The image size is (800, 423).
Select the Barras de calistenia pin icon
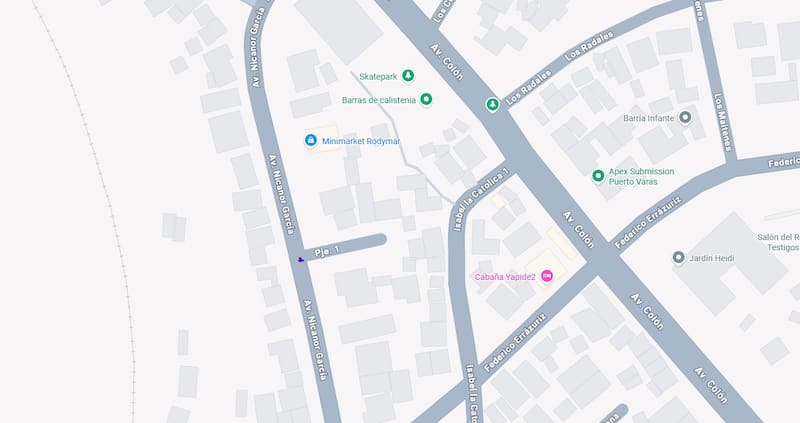426,99
